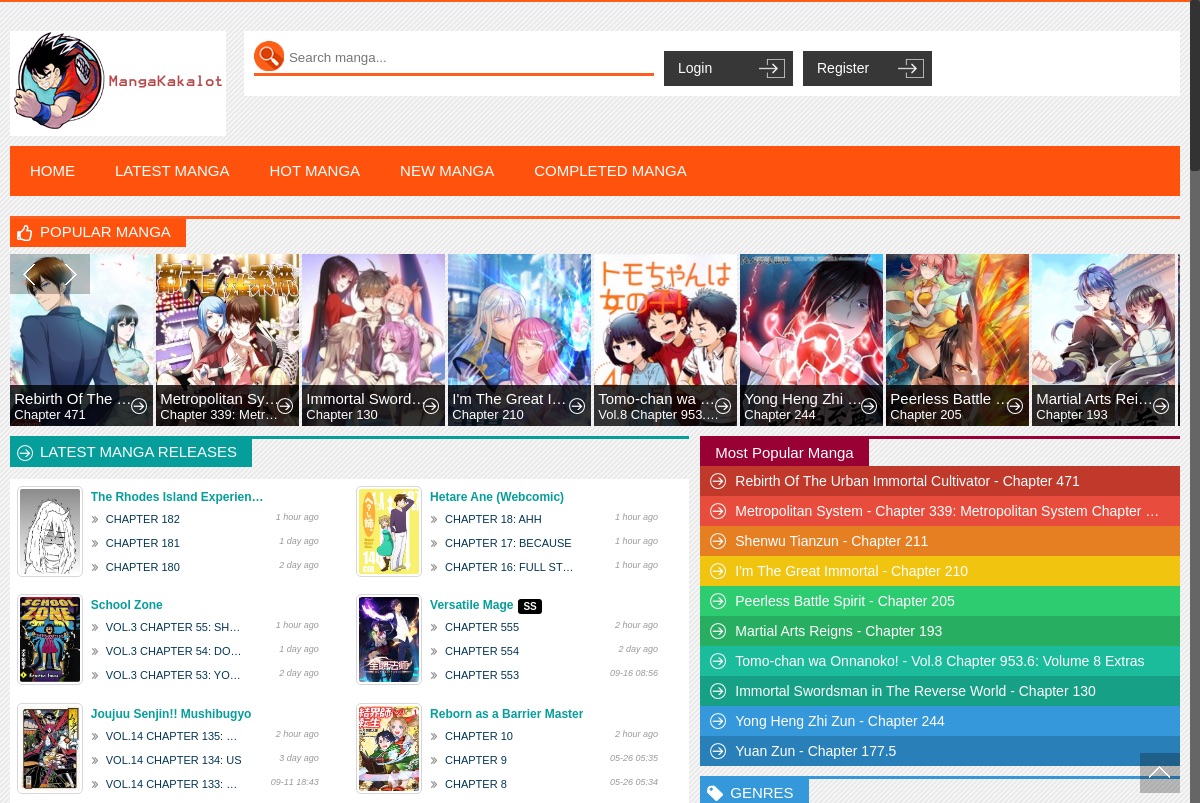Open Rebirth Of The Urban Immortal Cultivator row
The height and width of the screenshot is (803, 1200).
[x=940, y=481]
